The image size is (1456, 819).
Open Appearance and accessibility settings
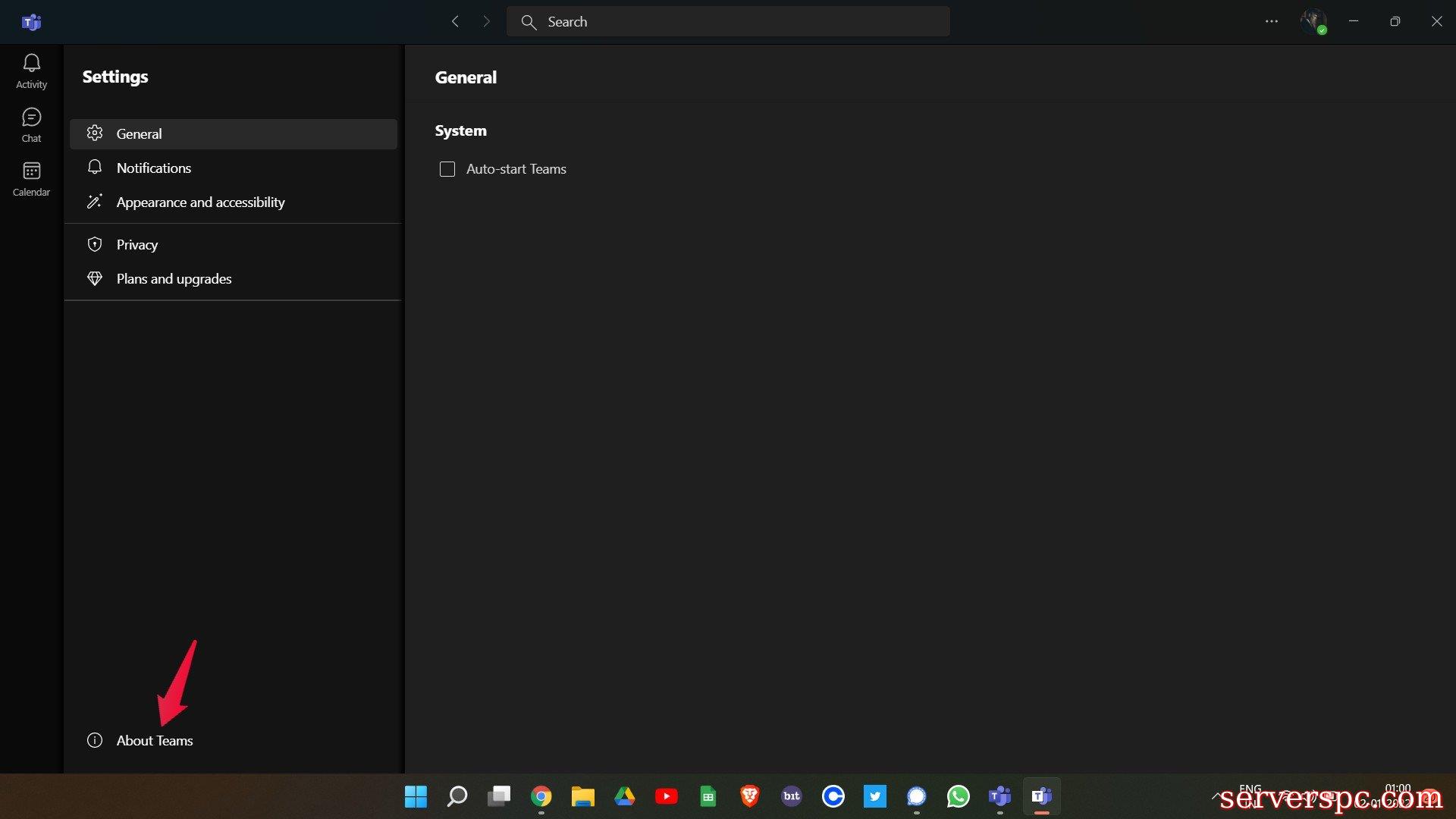tap(200, 202)
